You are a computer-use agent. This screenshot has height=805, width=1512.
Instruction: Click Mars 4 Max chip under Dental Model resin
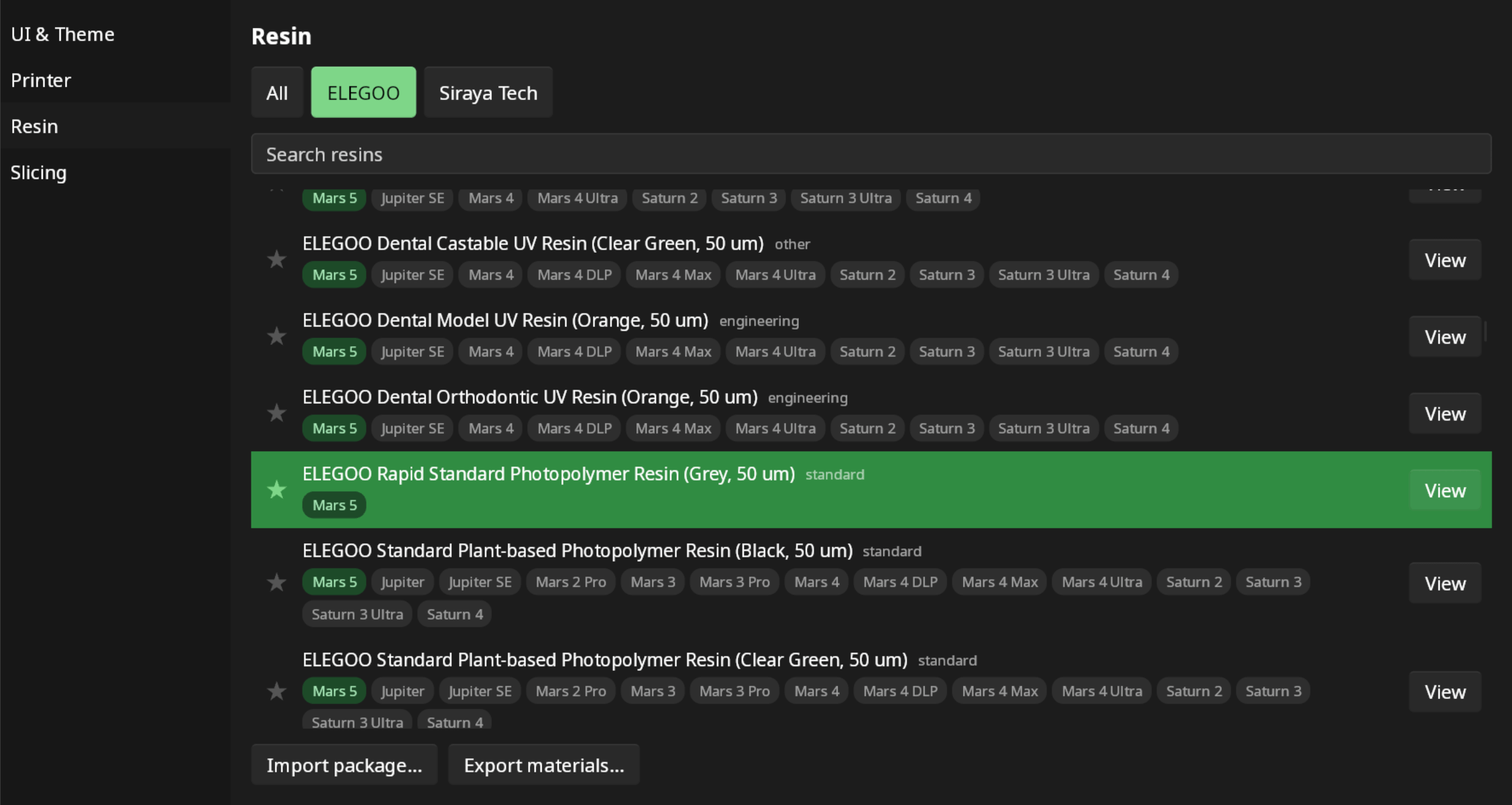(673, 352)
